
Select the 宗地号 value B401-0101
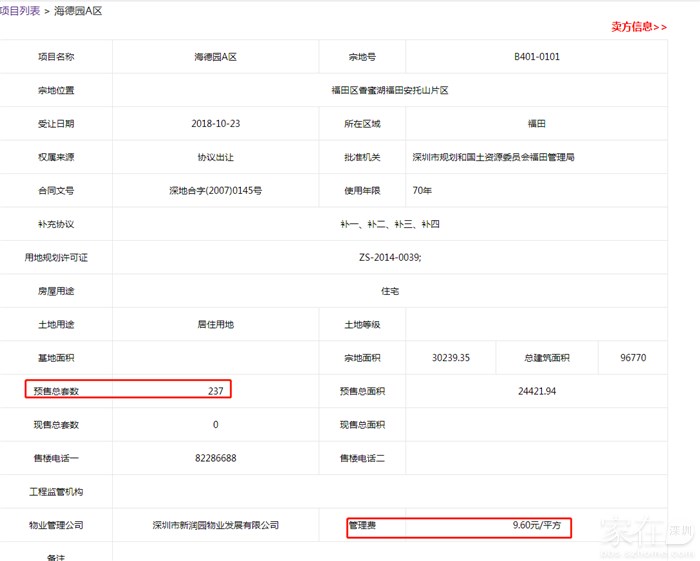coord(536,57)
